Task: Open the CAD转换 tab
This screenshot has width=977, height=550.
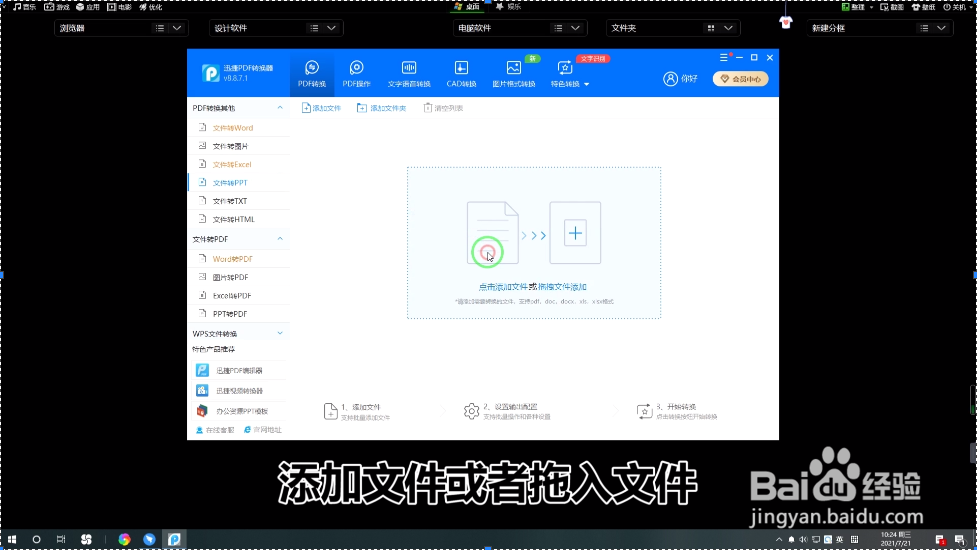Action: point(461,73)
